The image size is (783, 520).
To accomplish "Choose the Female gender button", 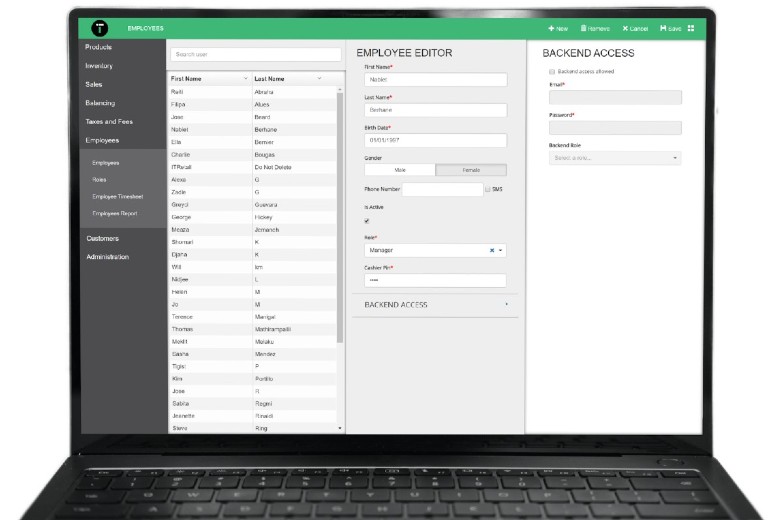I will click(471, 170).
